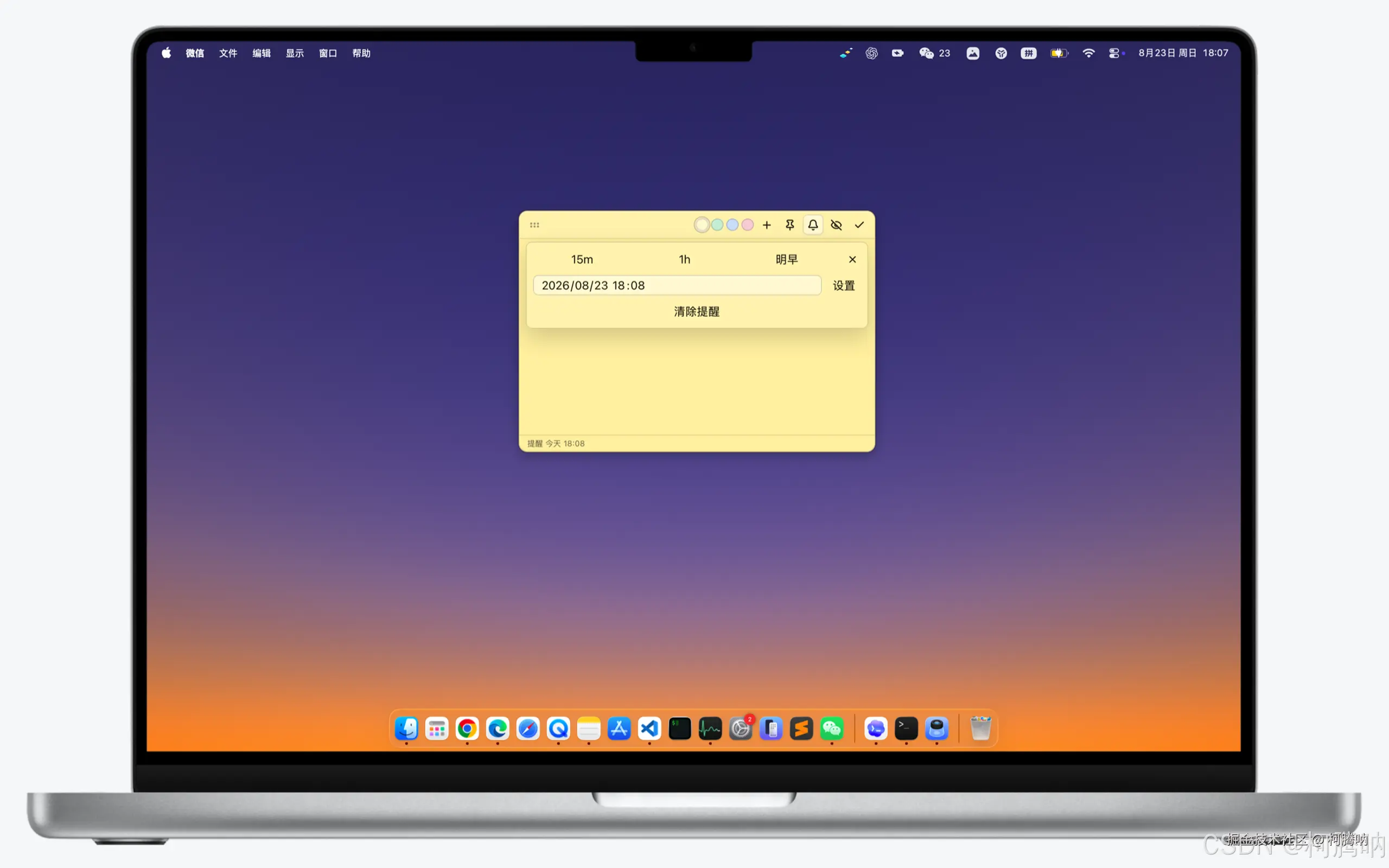Image resolution: width=1389 pixels, height=868 pixels.
Task: Click the 设置 button to set reminder
Action: 844,285
